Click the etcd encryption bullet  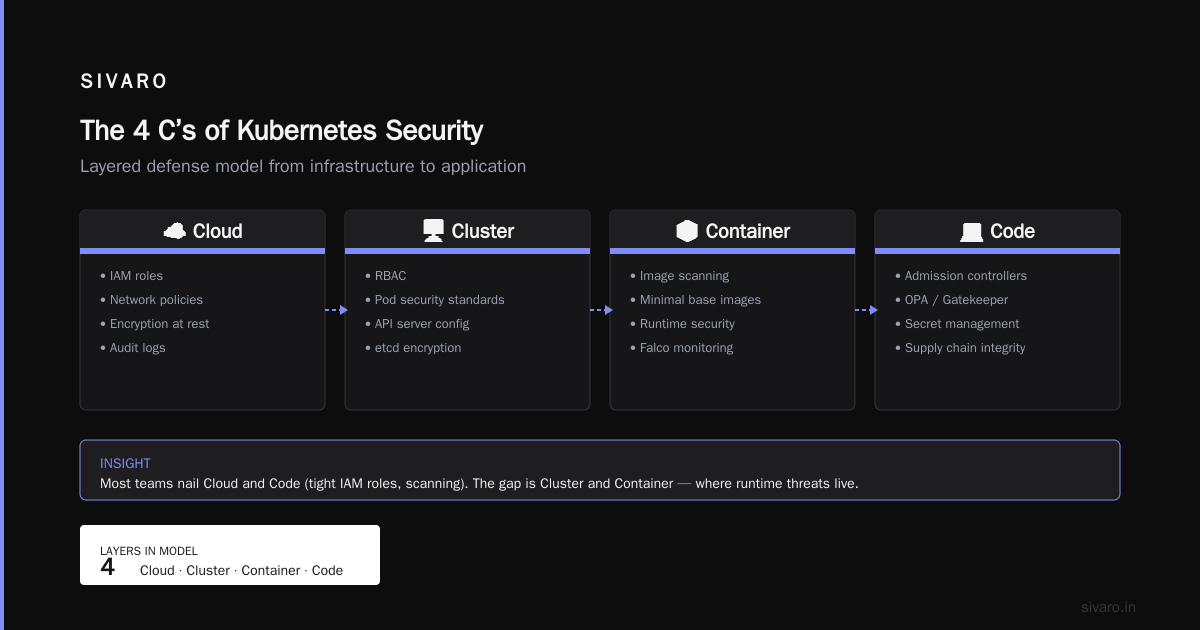point(413,348)
